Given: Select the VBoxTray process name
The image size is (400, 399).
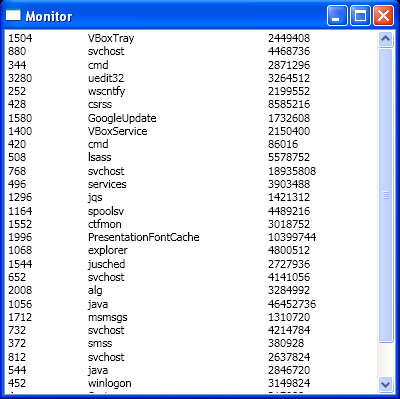Looking at the screenshot, I should tap(111, 38).
